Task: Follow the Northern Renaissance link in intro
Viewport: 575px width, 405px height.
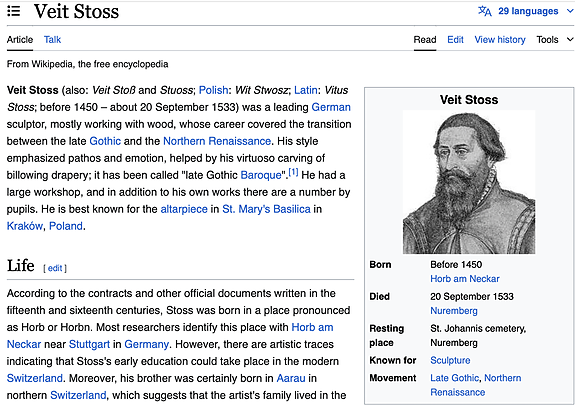Action: [x=217, y=141]
